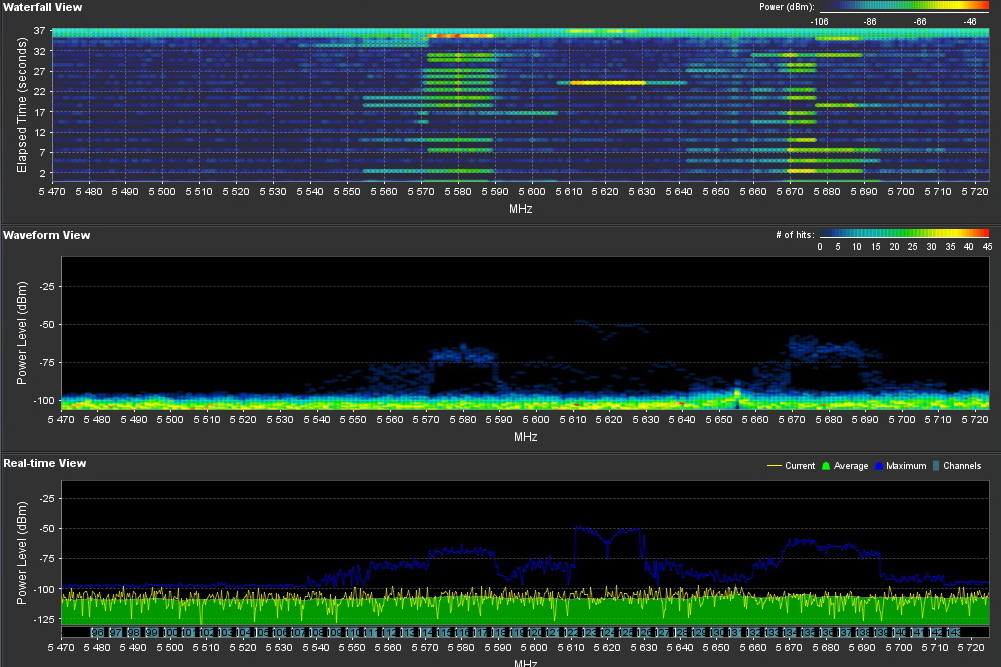Screen dimensions: 1001x667
Task: Click the 'Power (dBm):' legend label
Action: coord(786,7)
